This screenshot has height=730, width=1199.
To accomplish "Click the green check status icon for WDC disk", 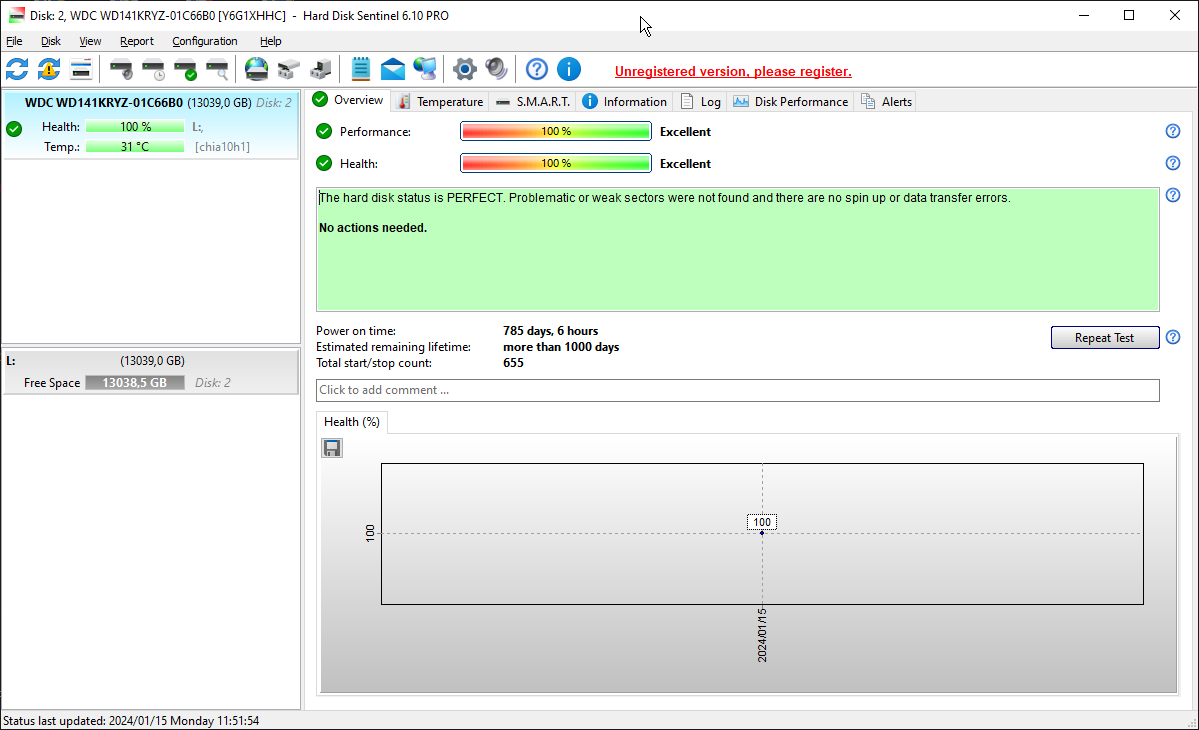I will coord(14,128).
